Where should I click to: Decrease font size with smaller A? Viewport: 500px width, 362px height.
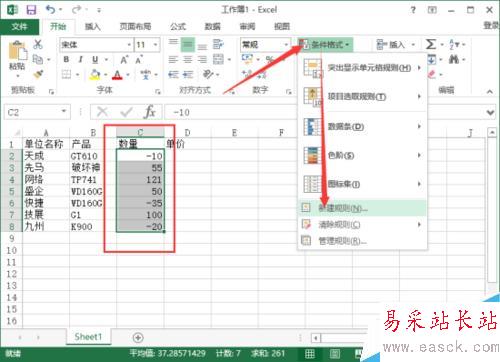(x=139, y=60)
